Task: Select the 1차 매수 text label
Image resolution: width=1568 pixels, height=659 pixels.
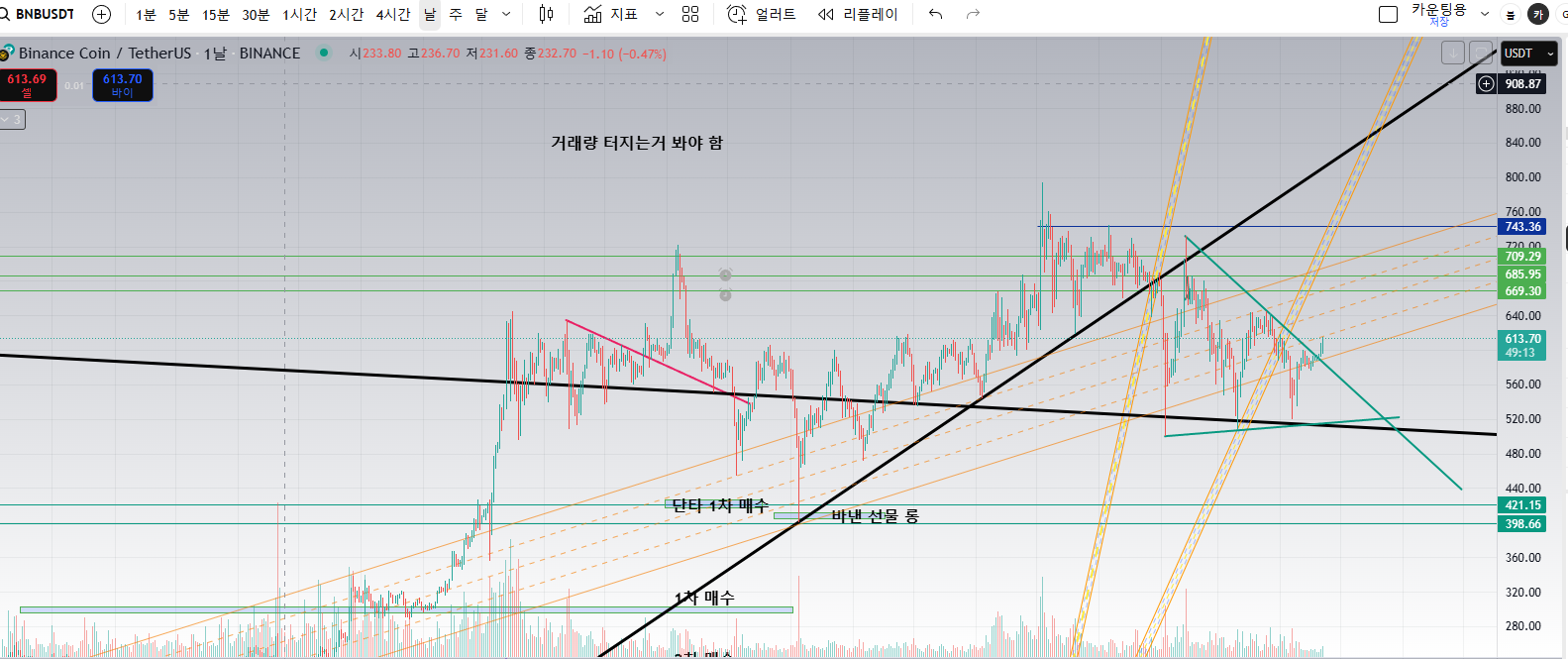Action: (704, 598)
